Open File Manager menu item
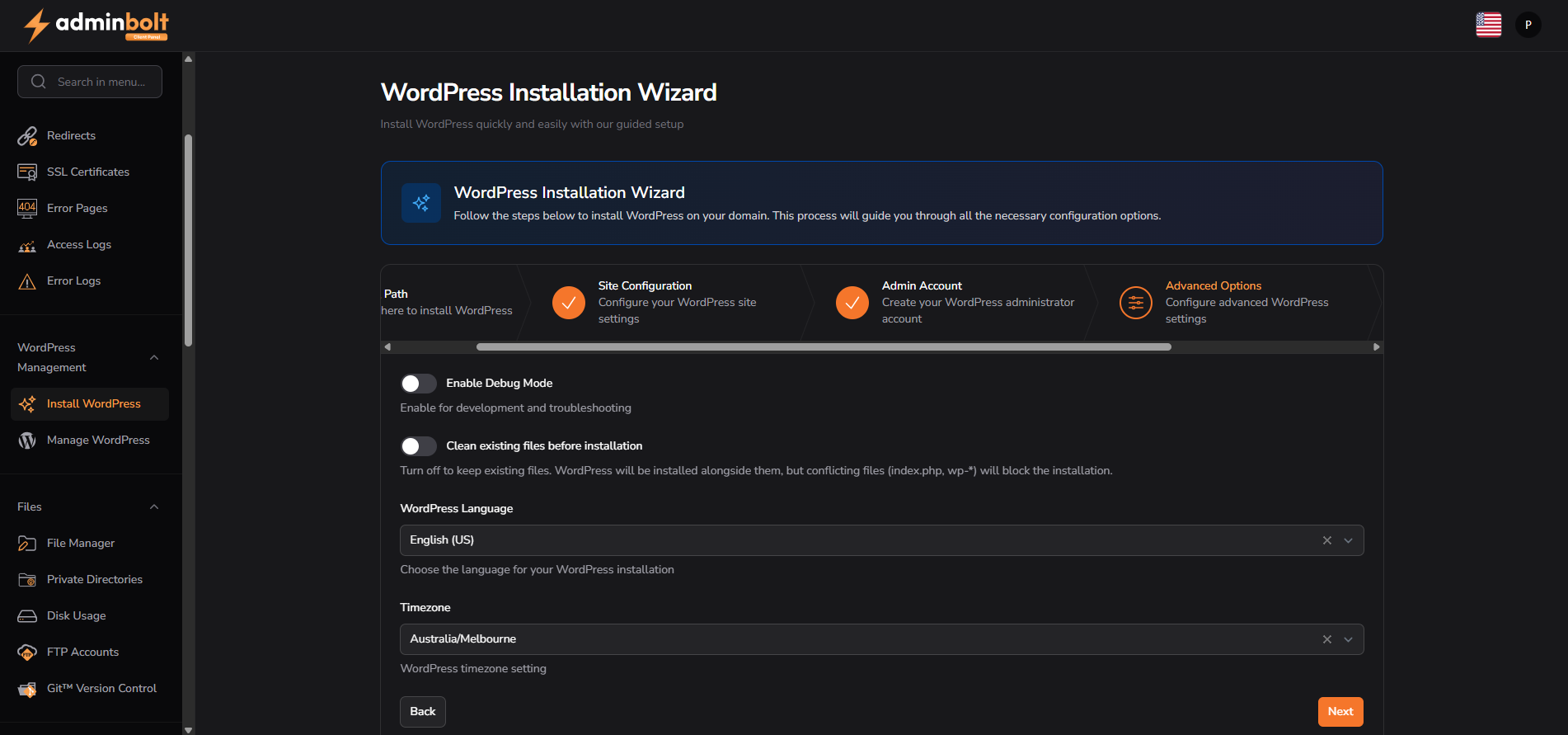The width and height of the screenshot is (1568, 735). 90,544
